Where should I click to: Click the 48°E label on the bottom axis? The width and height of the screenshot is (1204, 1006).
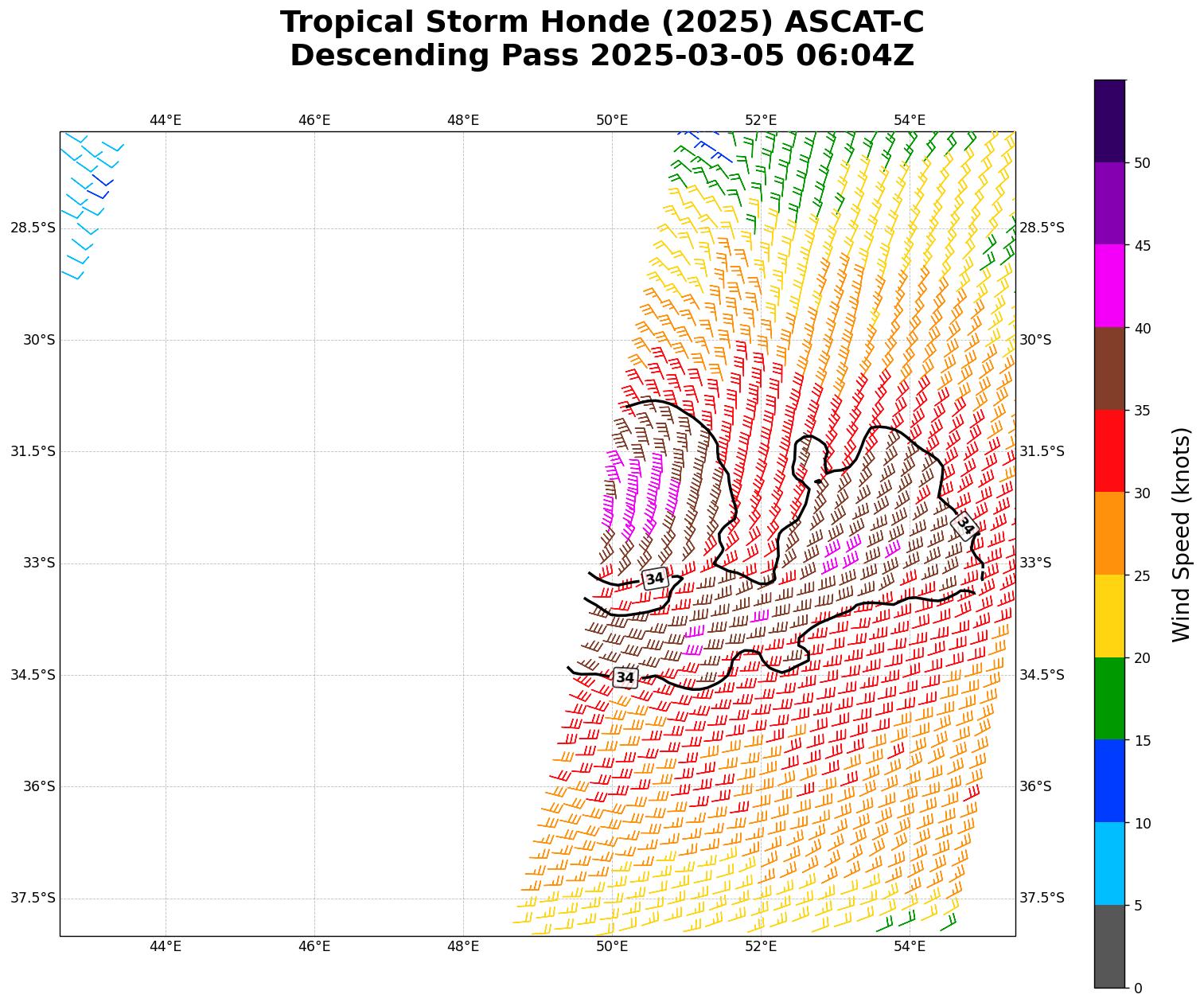[463, 946]
